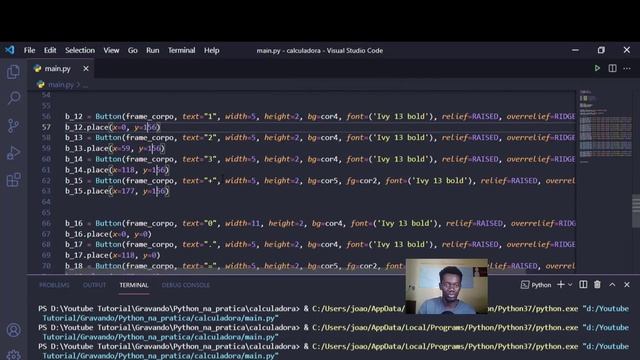640x360 pixels.
Task: Open the Accounts menu icon
Action: pyautogui.click(x=13, y=330)
